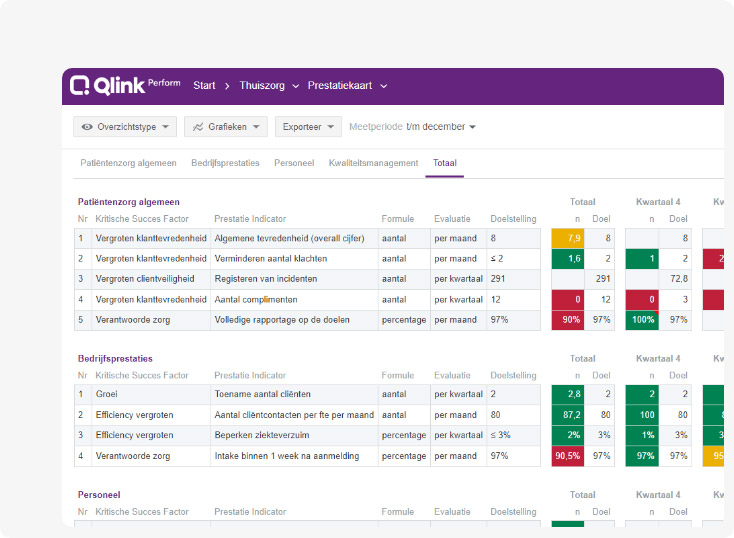Open the Grafieken dropdown

click(226, 127)
